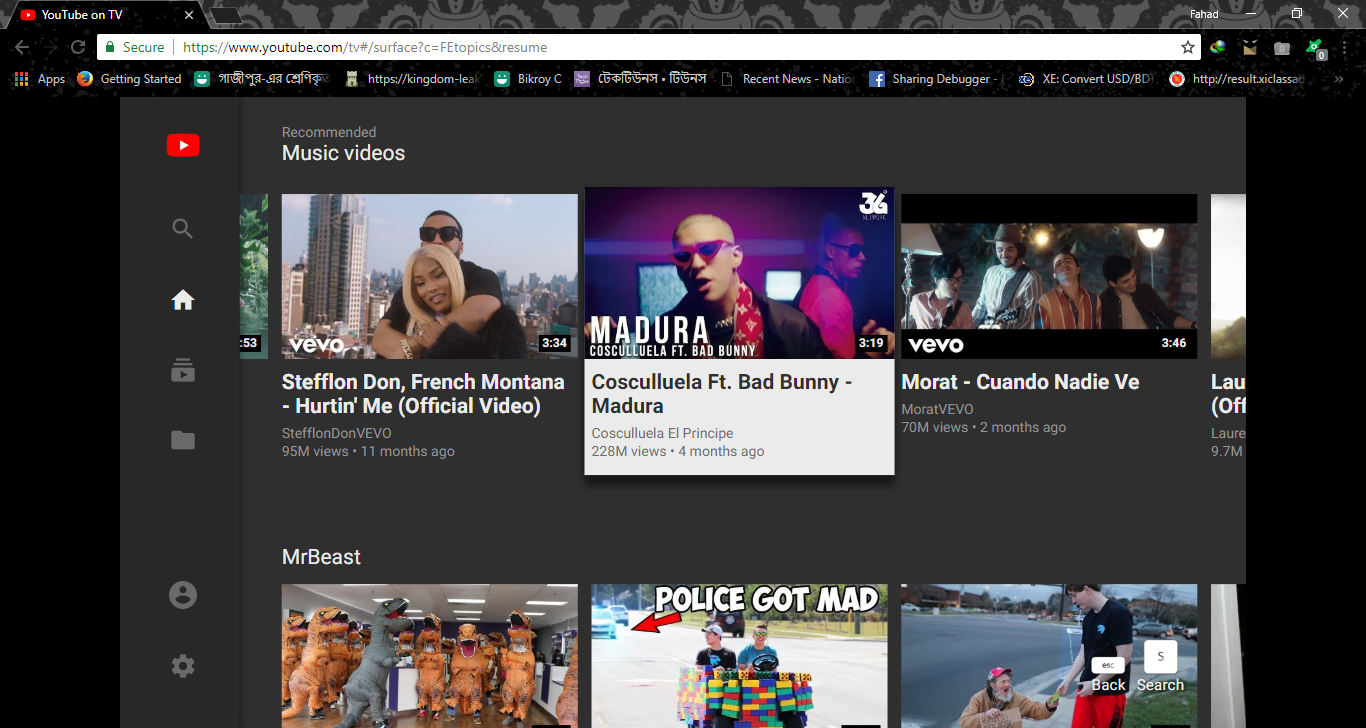The width and height of the screenshot is (1366, 728).
Task: Open the search icon in YouTube sidebar
Action: coord(182,229)
